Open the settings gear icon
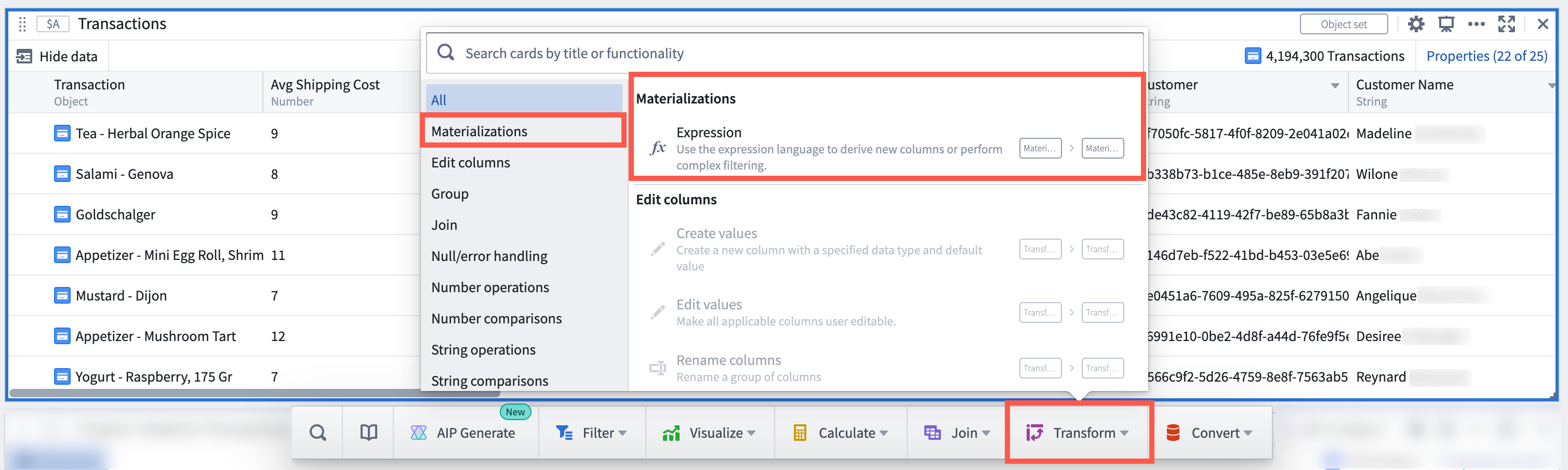This screenshot has height=470, width=1568. pos(1416,24)
